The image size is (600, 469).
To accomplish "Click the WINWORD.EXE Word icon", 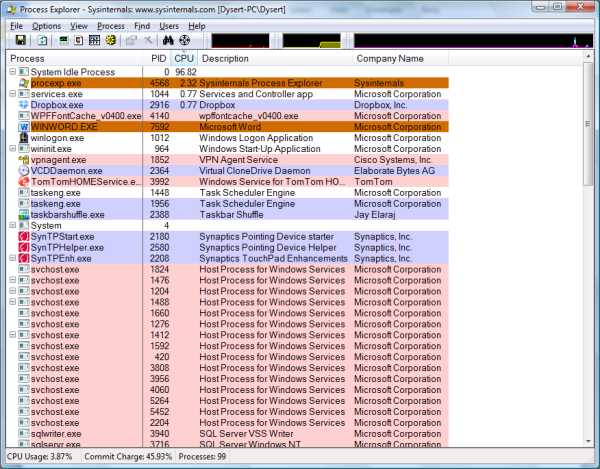I will pos(24,127).
